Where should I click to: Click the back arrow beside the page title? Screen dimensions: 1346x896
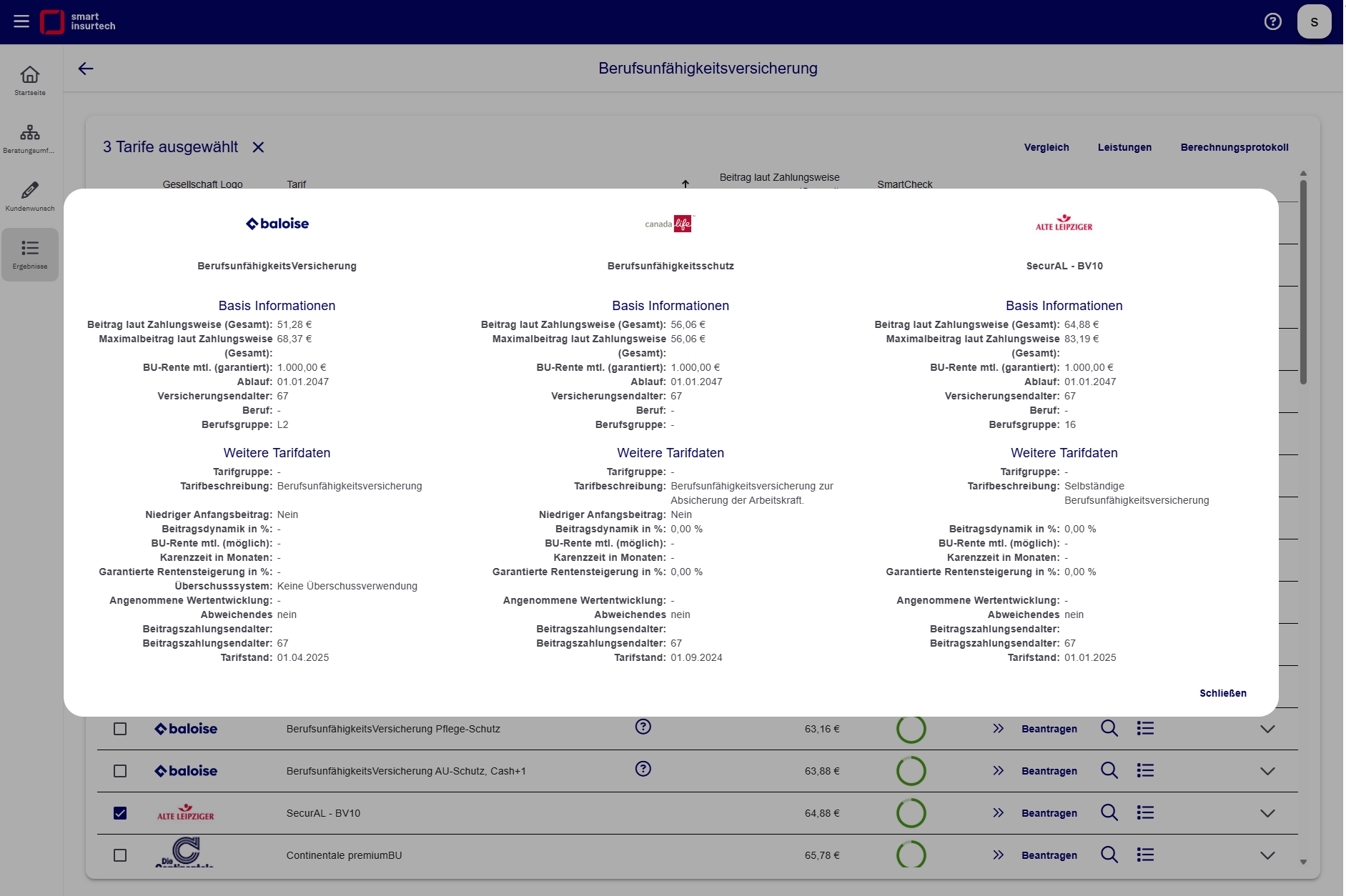coord(86,69)
